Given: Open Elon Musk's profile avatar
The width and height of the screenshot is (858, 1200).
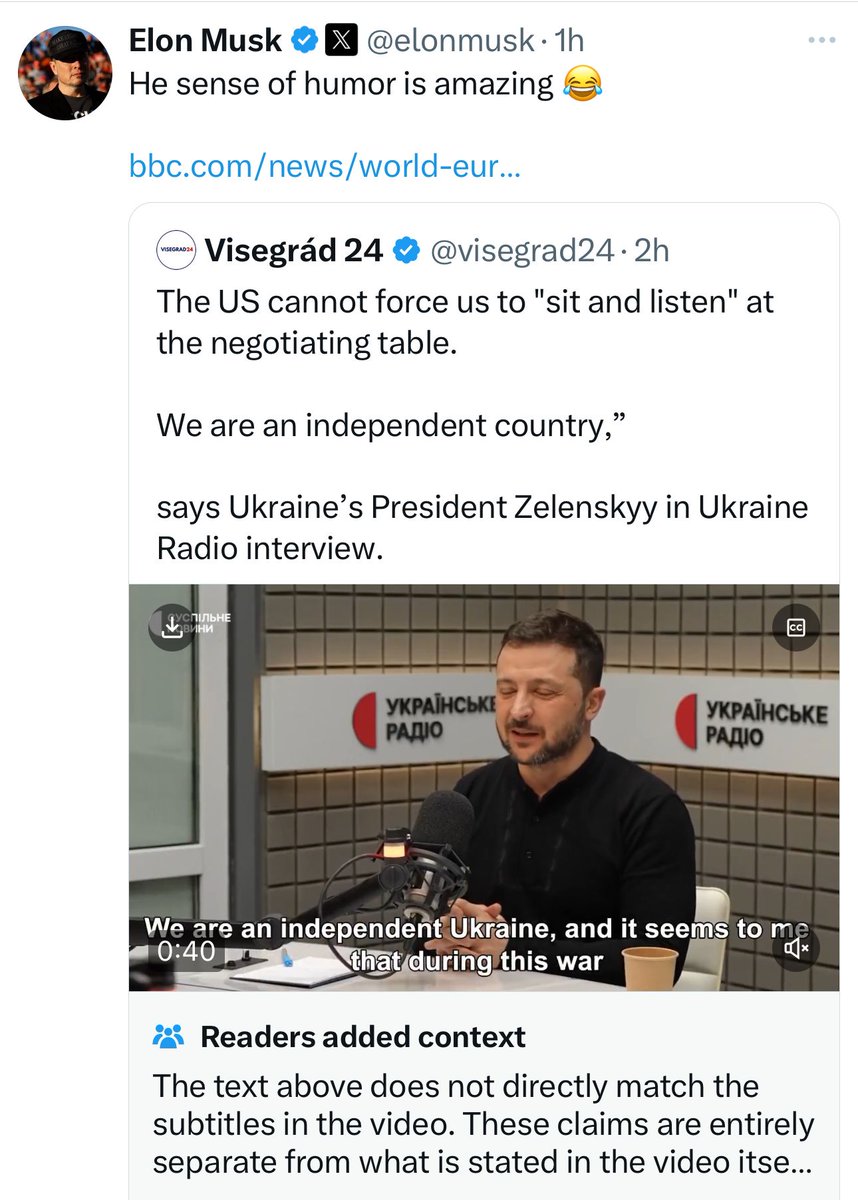Looking at the screenshot, I should [x=66, y=74].
